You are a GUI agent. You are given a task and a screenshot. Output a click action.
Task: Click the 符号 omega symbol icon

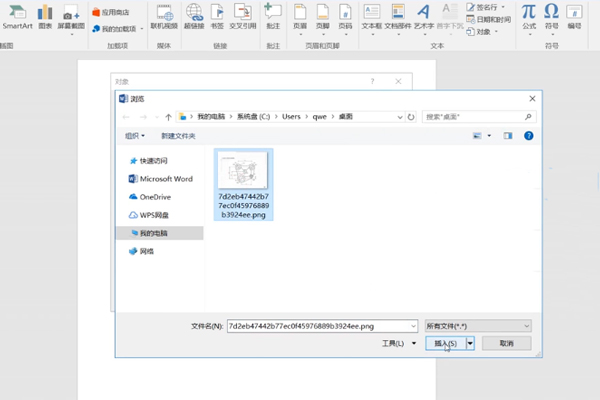point(551,12)
